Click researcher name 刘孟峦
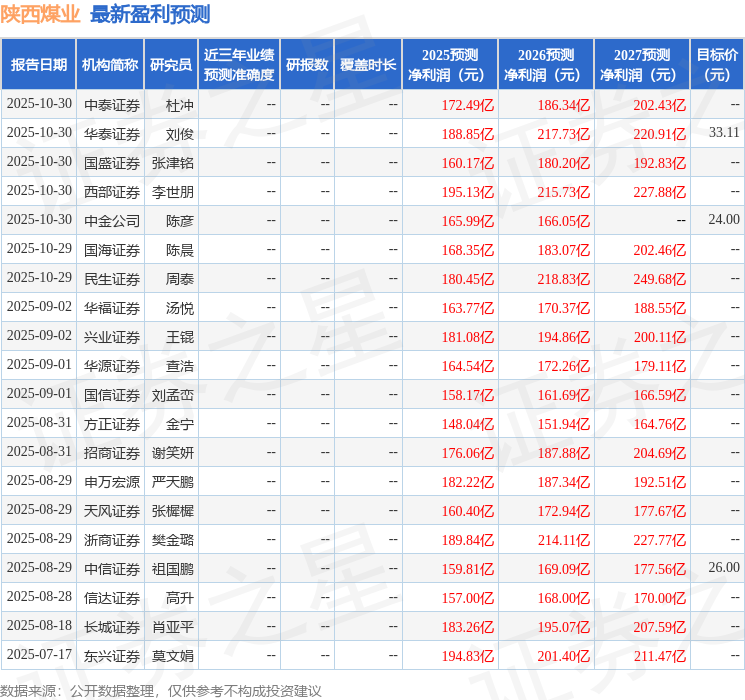 172,395
